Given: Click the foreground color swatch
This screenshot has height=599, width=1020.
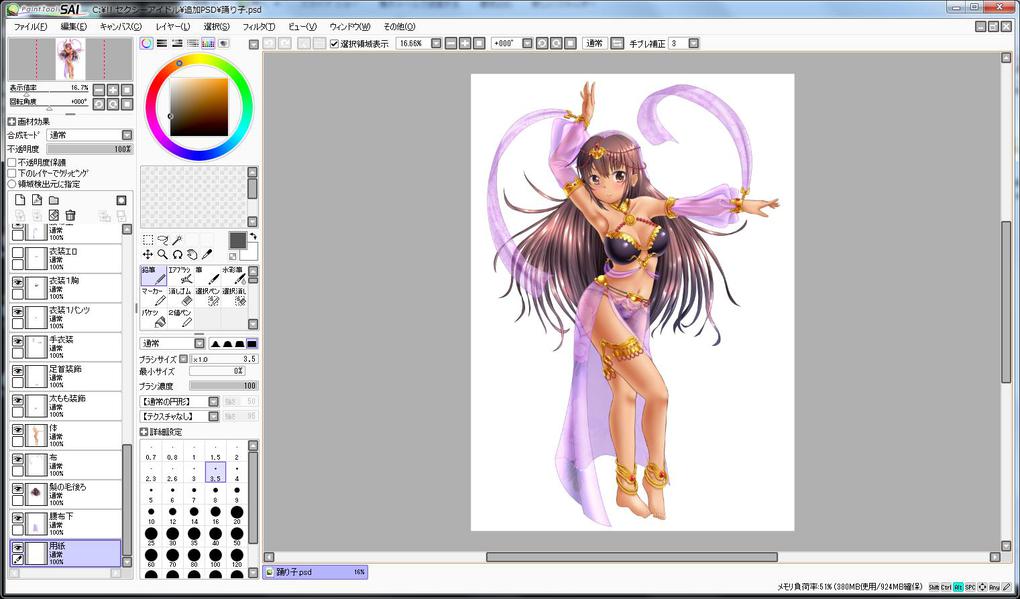Looking at the screenshot, I should tap(237, 241).
